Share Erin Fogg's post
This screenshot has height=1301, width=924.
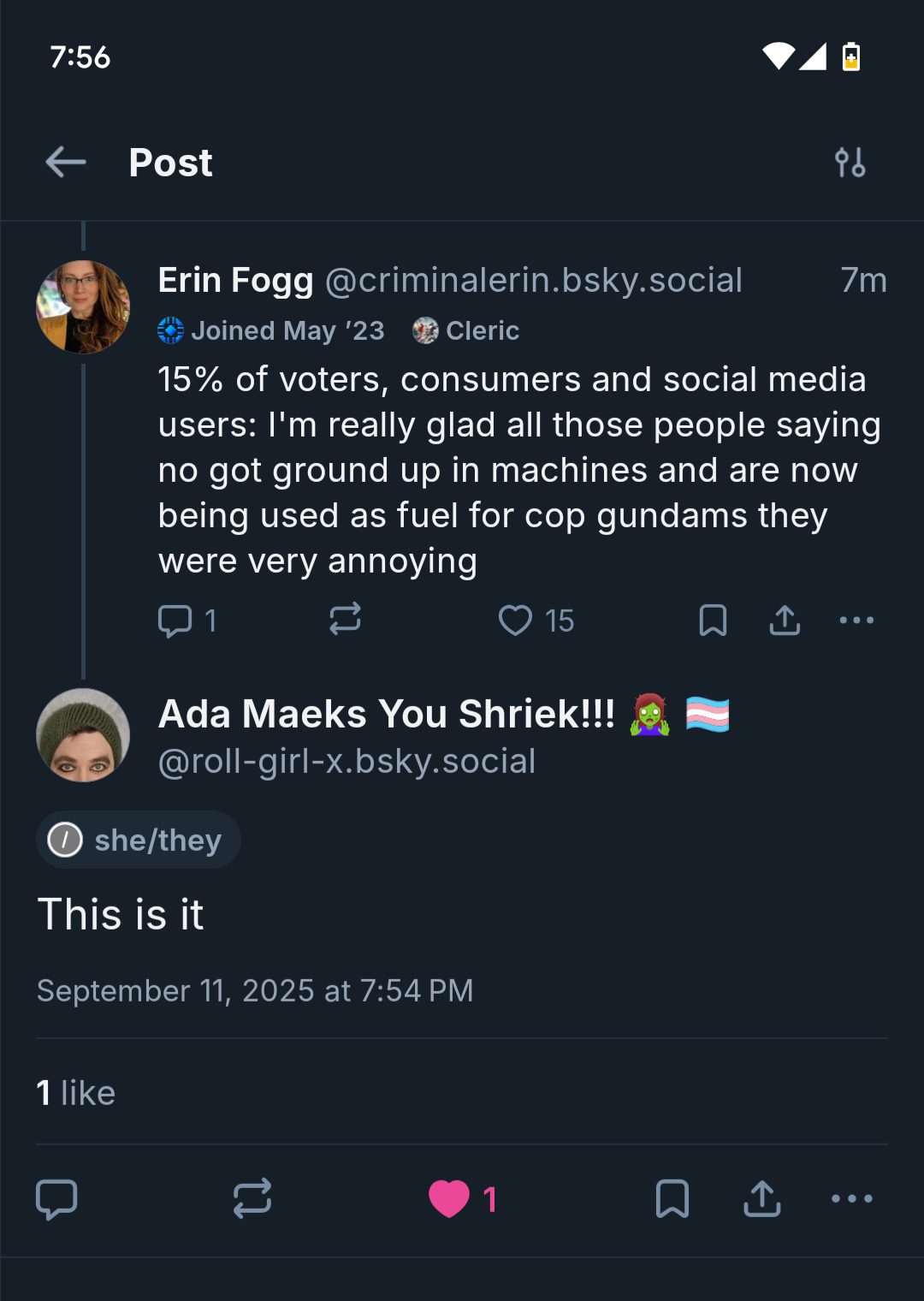(785, 621)
